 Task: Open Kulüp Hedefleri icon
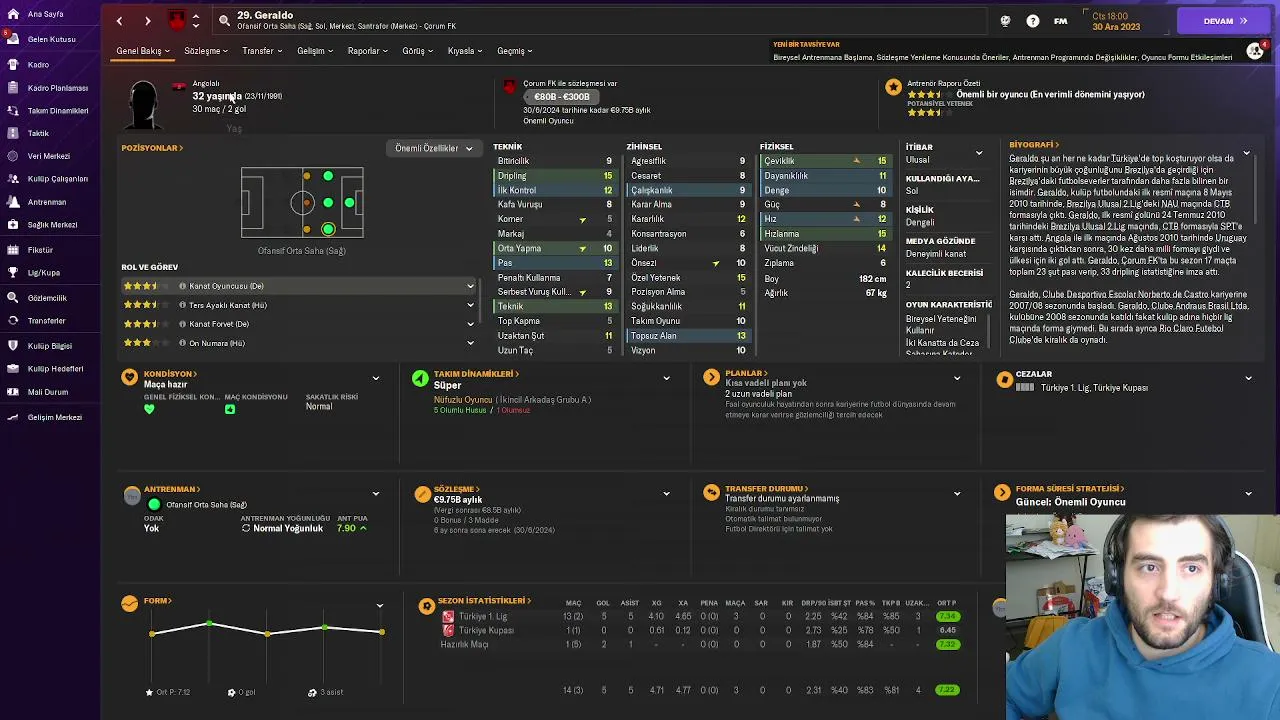(x=12, y=369)
